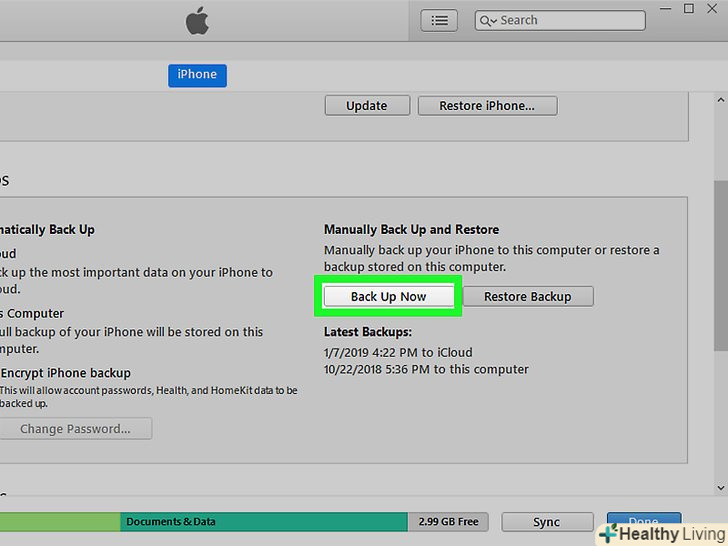728x546 pixels.
Task: Click the scroll up arrow
Action: coord(721,100)
